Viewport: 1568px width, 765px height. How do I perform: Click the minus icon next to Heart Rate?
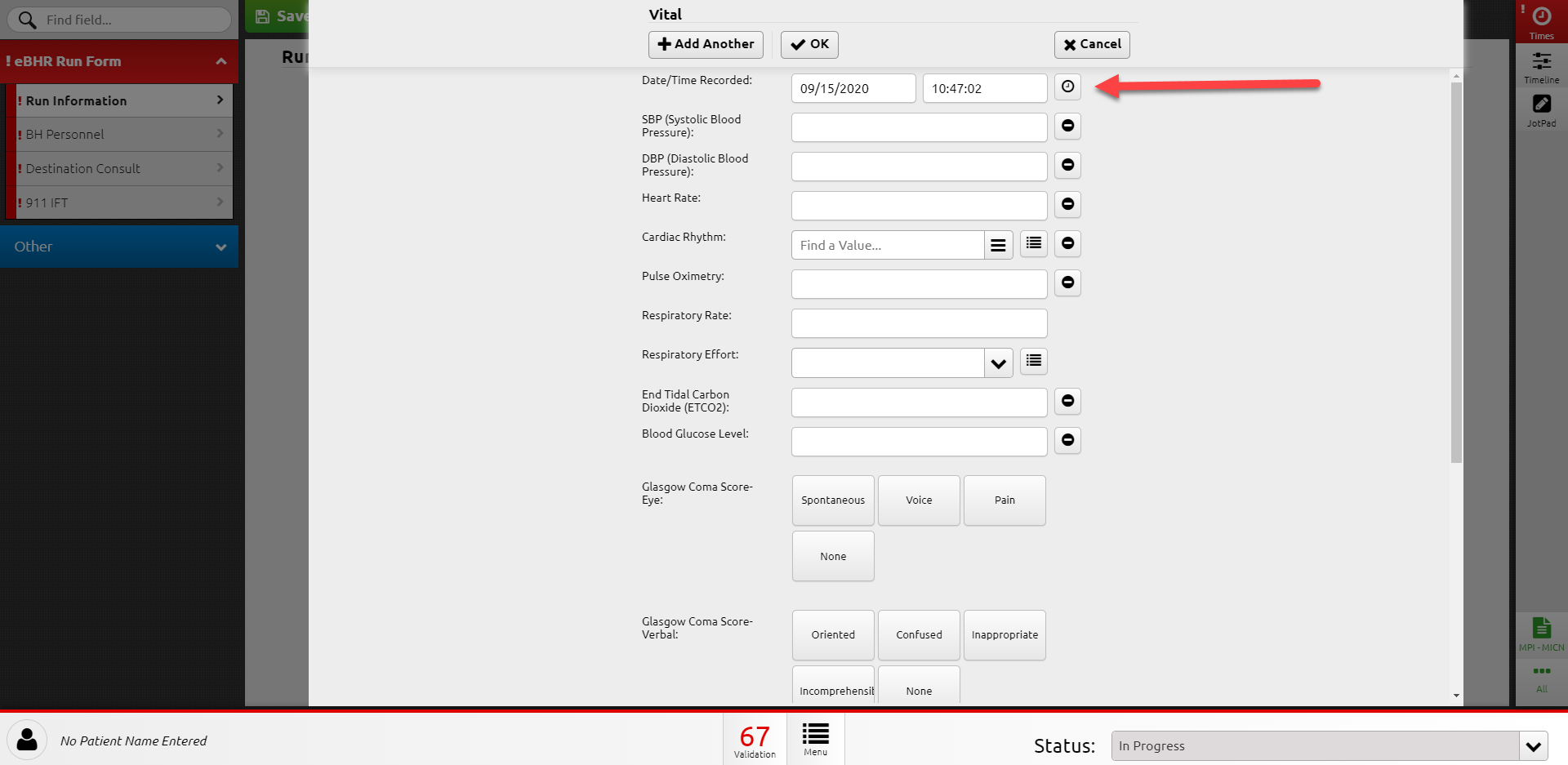pyautogui.click(x=1067, y=204)
